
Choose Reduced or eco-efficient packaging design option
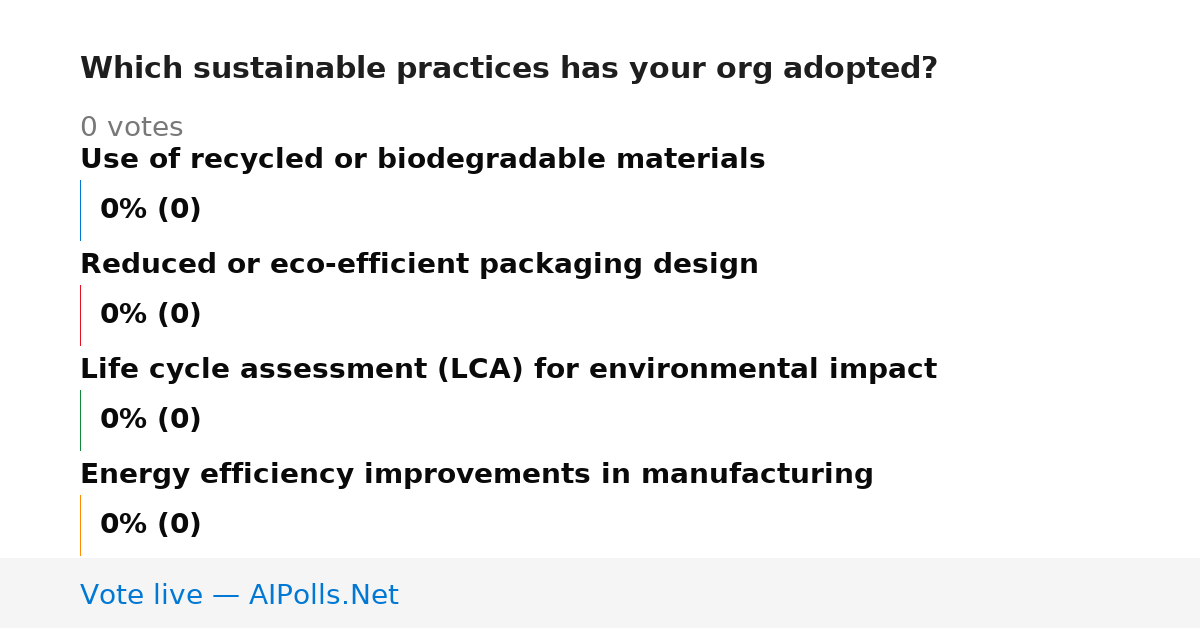click(419, 265)
